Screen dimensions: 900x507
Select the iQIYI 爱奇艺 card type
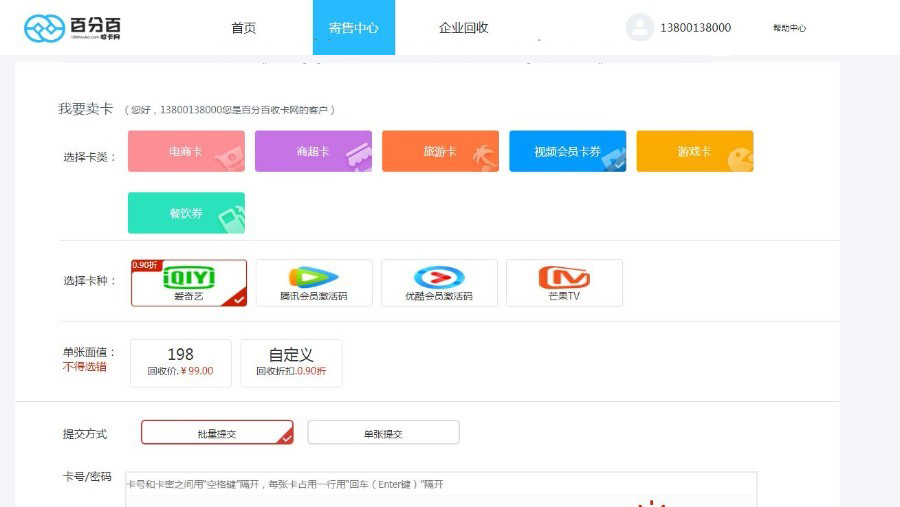189,282
